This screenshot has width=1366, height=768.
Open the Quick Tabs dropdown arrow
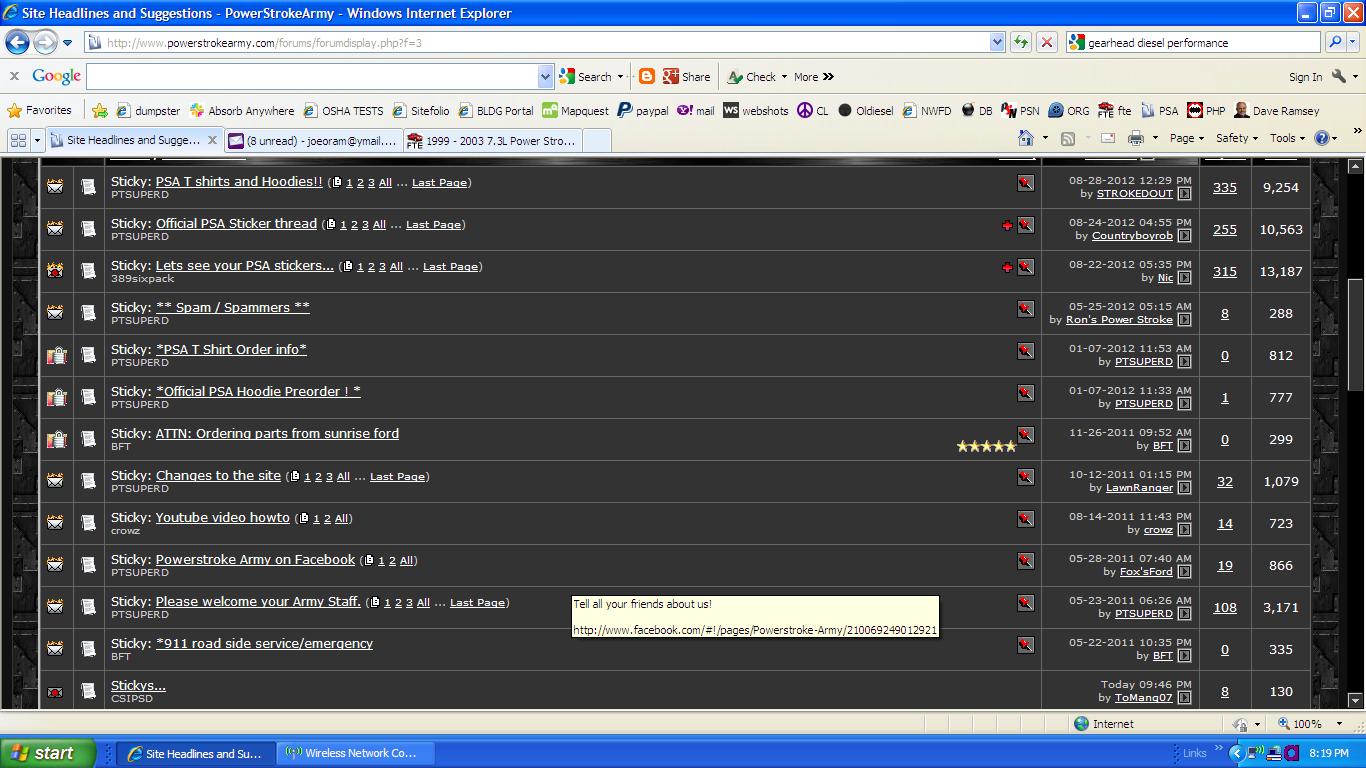click(x=37, y=140)
